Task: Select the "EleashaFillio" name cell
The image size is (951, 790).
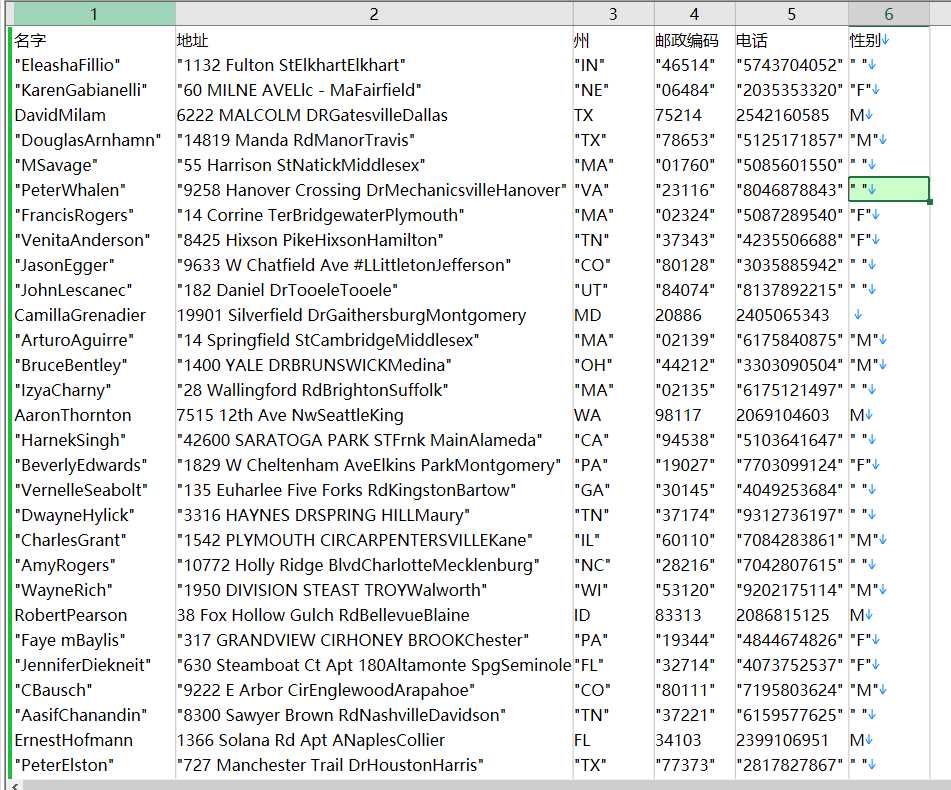Action: point(93,65)
